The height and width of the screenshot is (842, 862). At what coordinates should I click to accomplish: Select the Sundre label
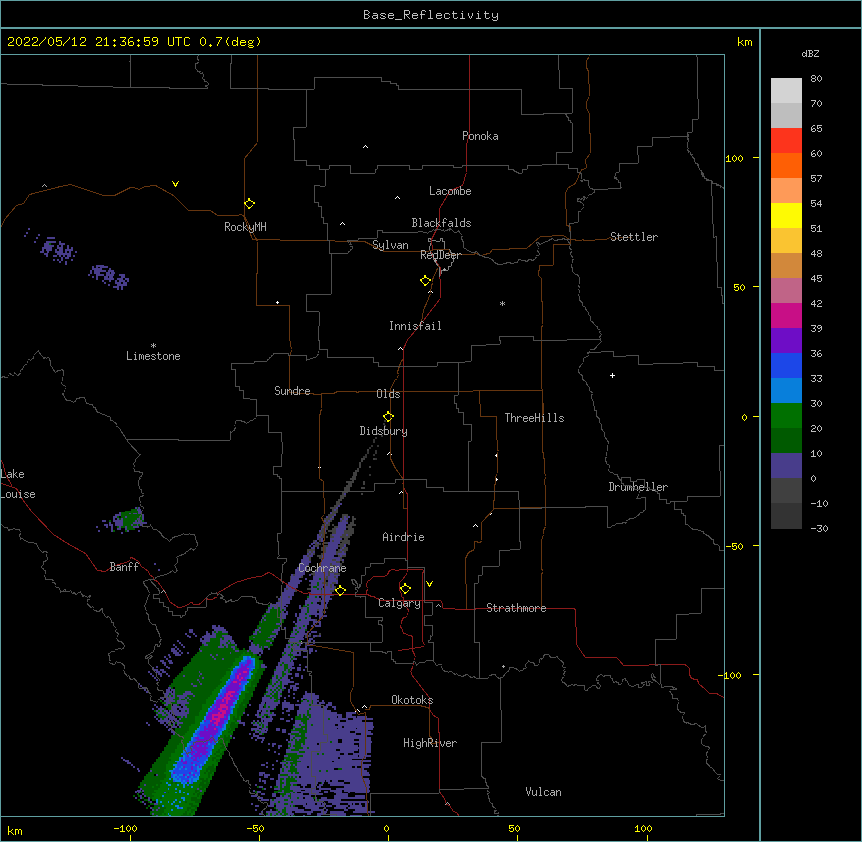click(292, 391)
